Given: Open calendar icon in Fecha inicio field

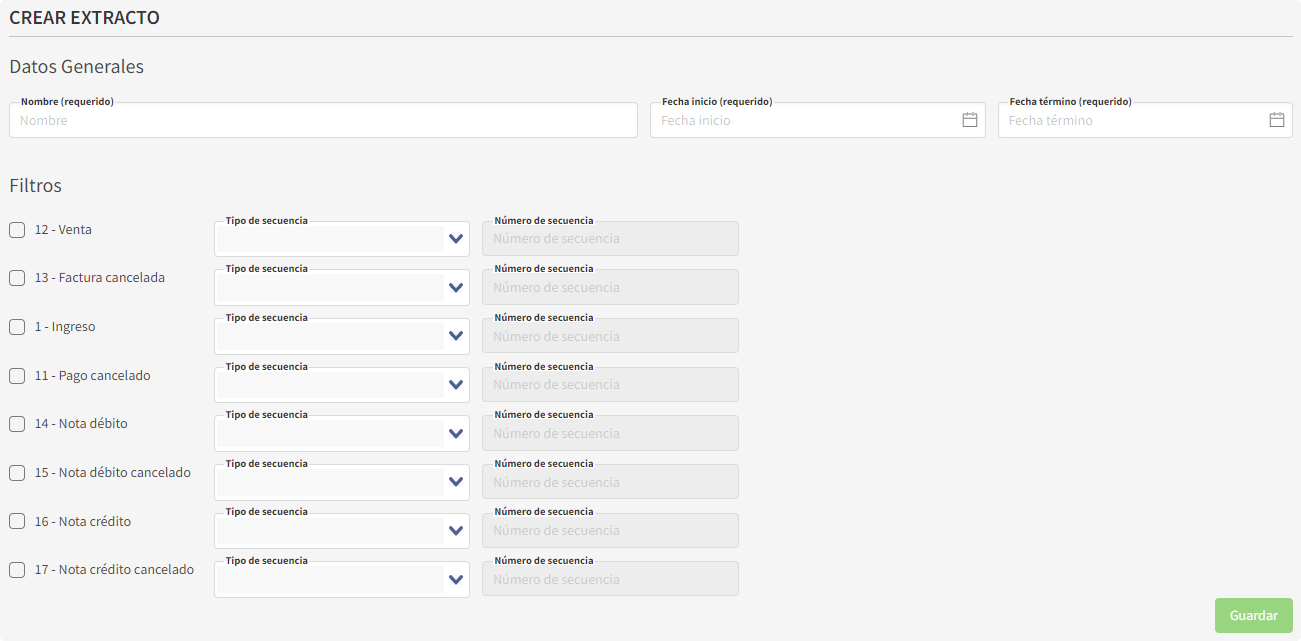Looking at the screenshot, I should tap(969, 120).
